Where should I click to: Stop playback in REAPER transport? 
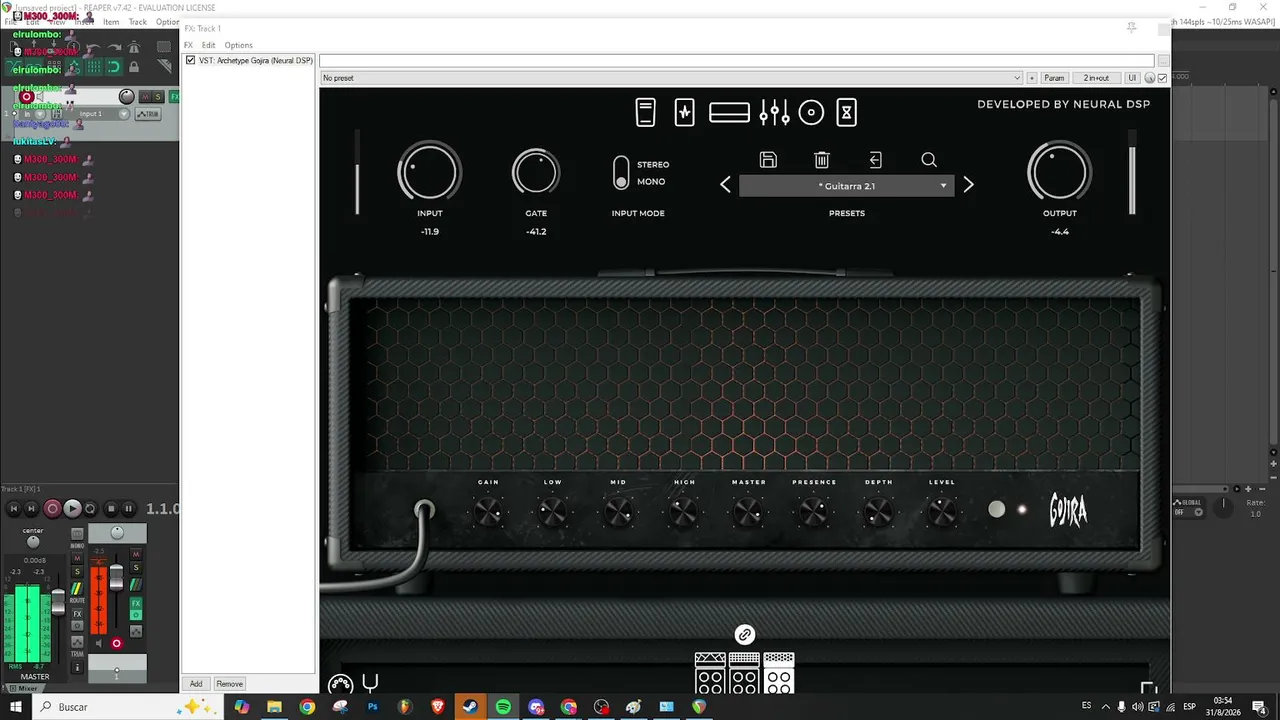coord(111,509)
